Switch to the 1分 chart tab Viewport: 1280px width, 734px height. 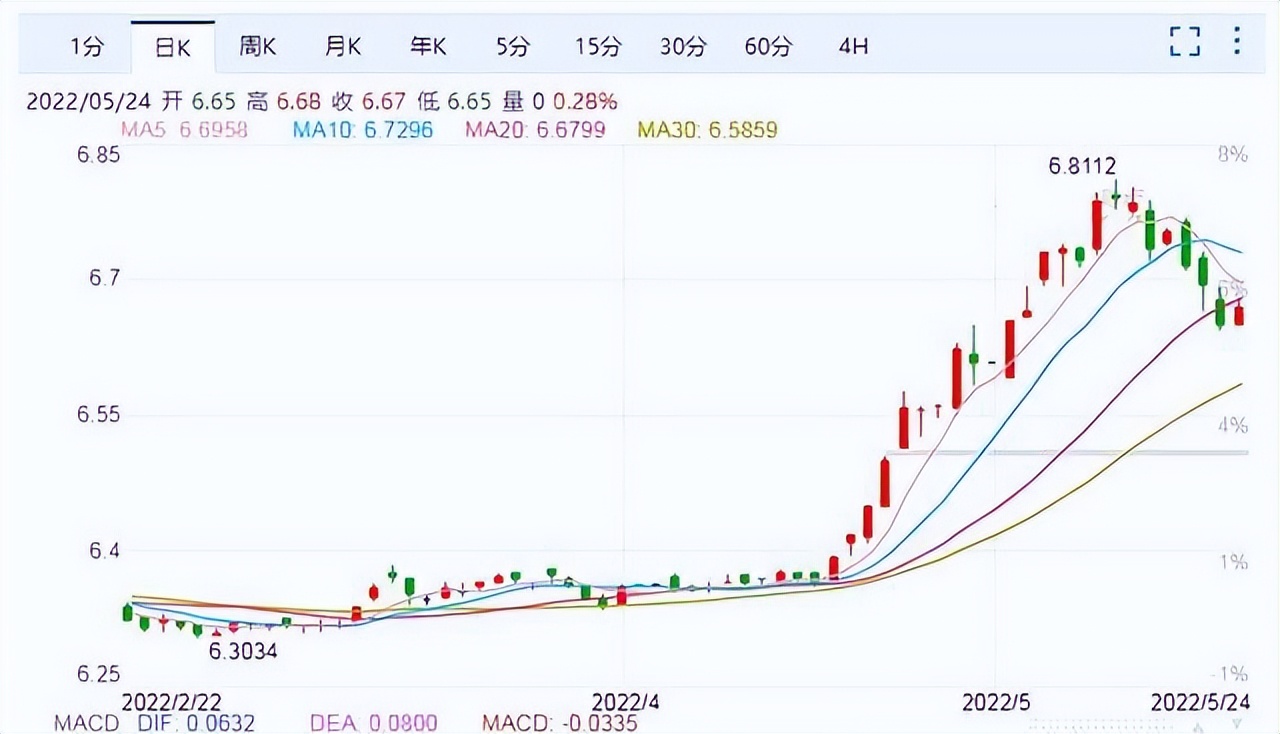click(x=86, y=46)
